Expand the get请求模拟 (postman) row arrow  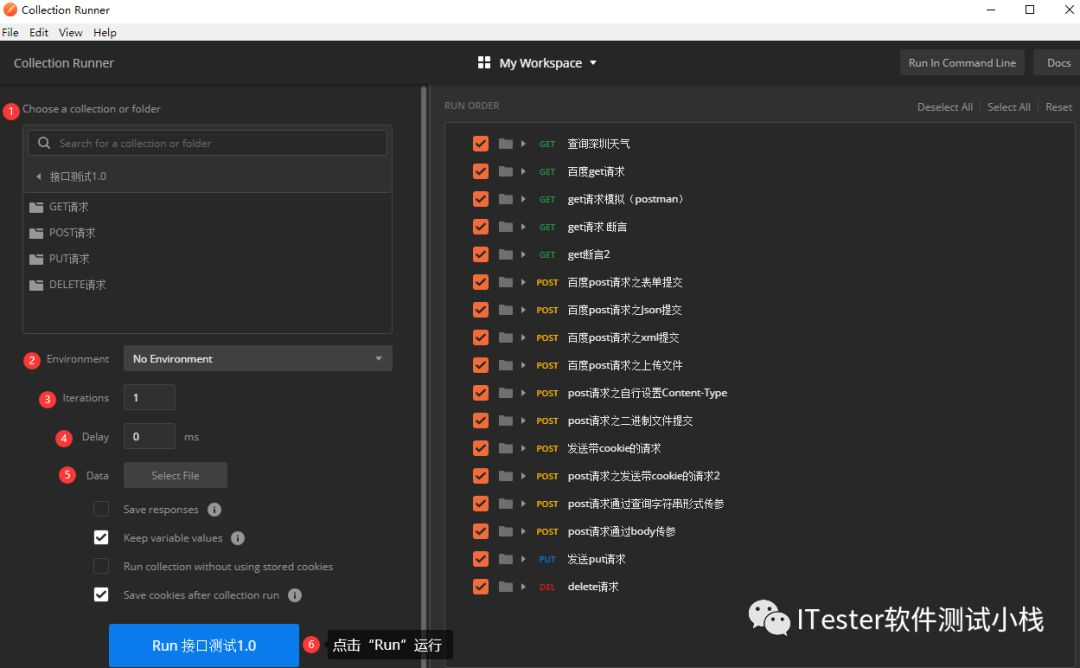[523, 199]
